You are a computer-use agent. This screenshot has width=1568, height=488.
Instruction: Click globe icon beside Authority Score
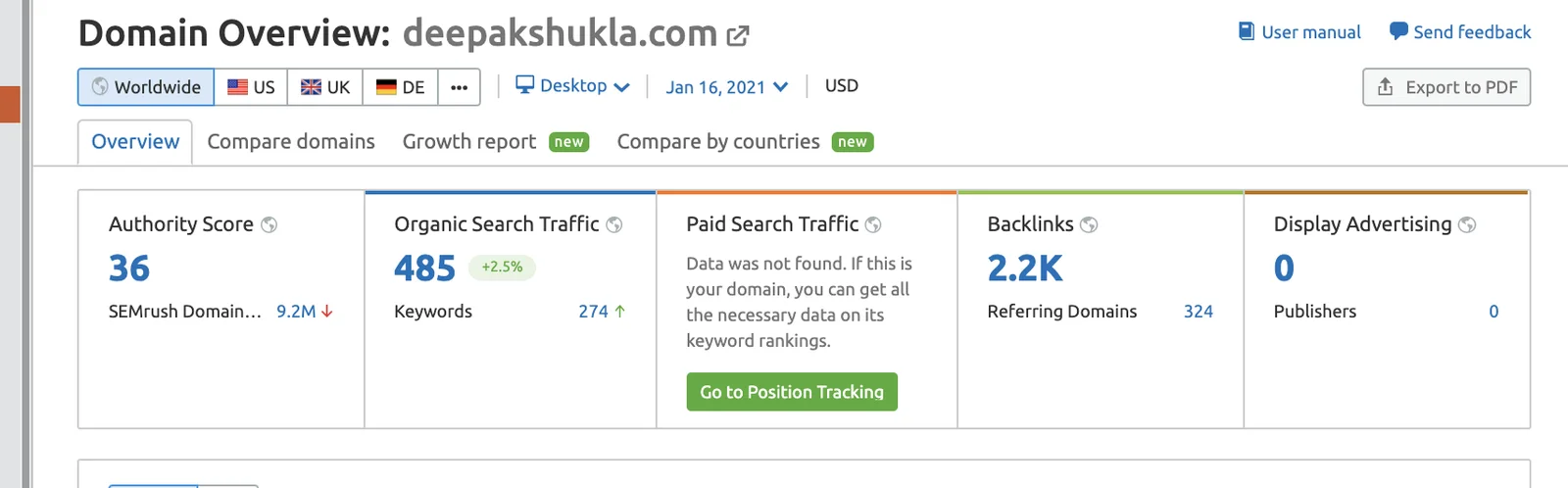tap(269, 224)
